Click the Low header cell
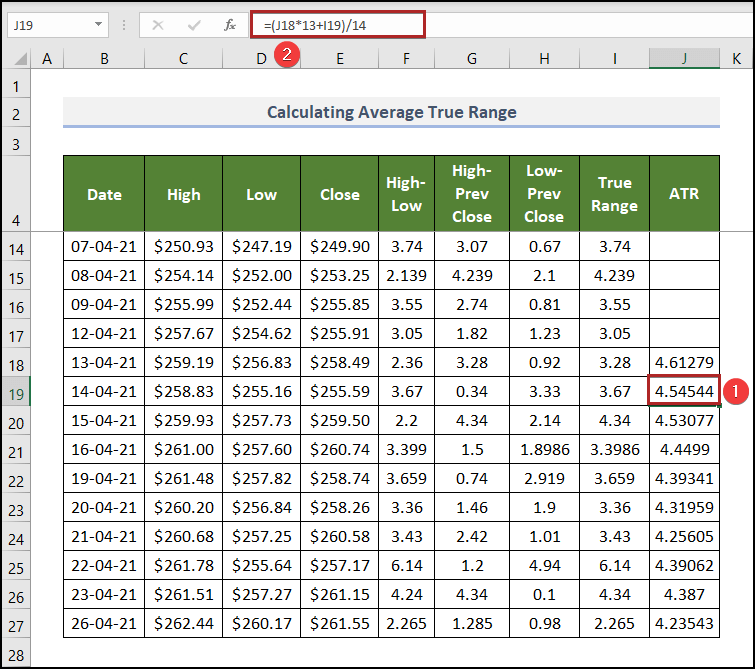 point(261,194)
